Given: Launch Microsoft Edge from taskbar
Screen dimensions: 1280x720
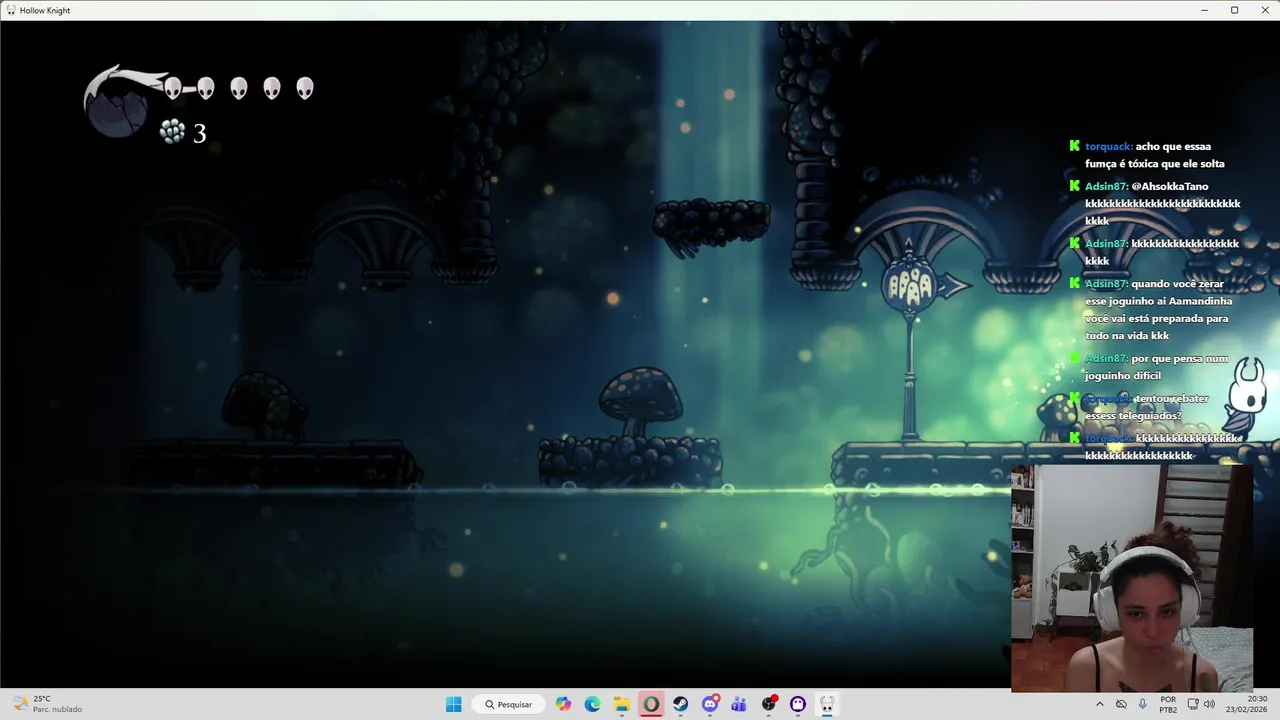Looking at the screenshot, I should tap(592, 704).
